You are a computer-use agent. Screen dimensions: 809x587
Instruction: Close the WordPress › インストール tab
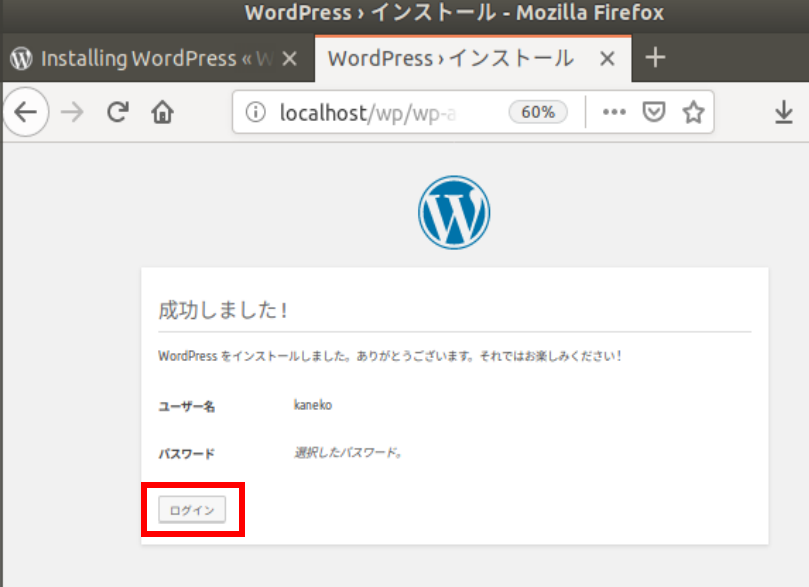(607, 58)
